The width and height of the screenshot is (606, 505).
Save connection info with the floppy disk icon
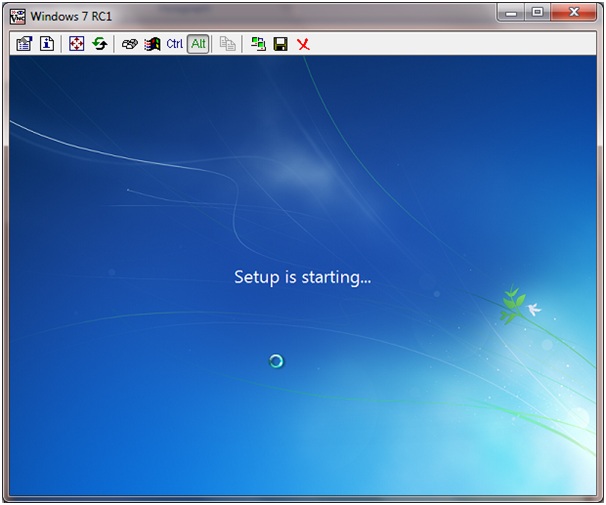click(281, 44)
